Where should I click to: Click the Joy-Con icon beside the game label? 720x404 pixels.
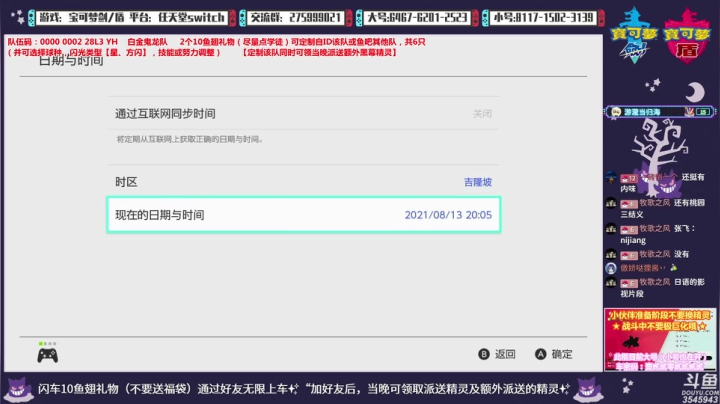coord(31,18)
